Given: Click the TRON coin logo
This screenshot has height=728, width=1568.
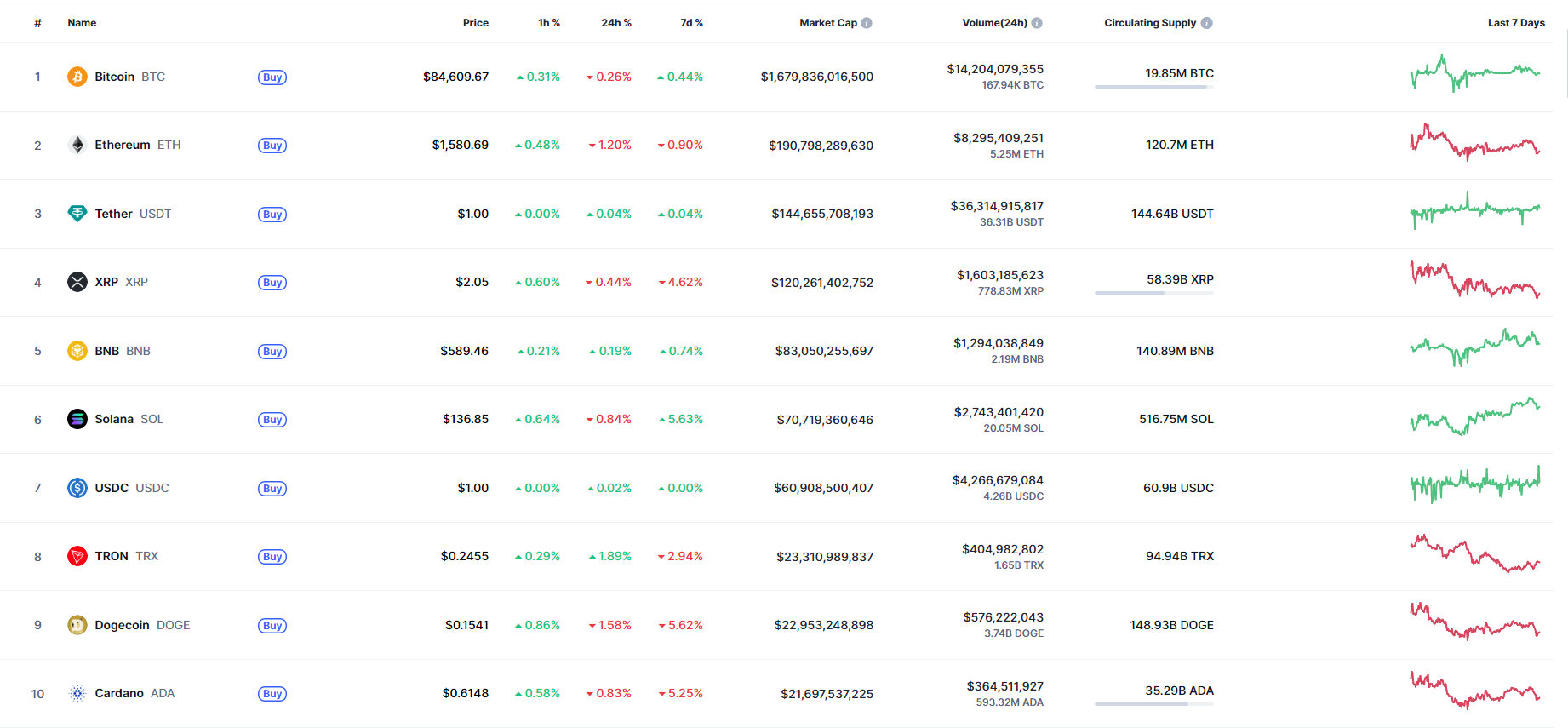Looking at the screenshot, I should [77, 556].
